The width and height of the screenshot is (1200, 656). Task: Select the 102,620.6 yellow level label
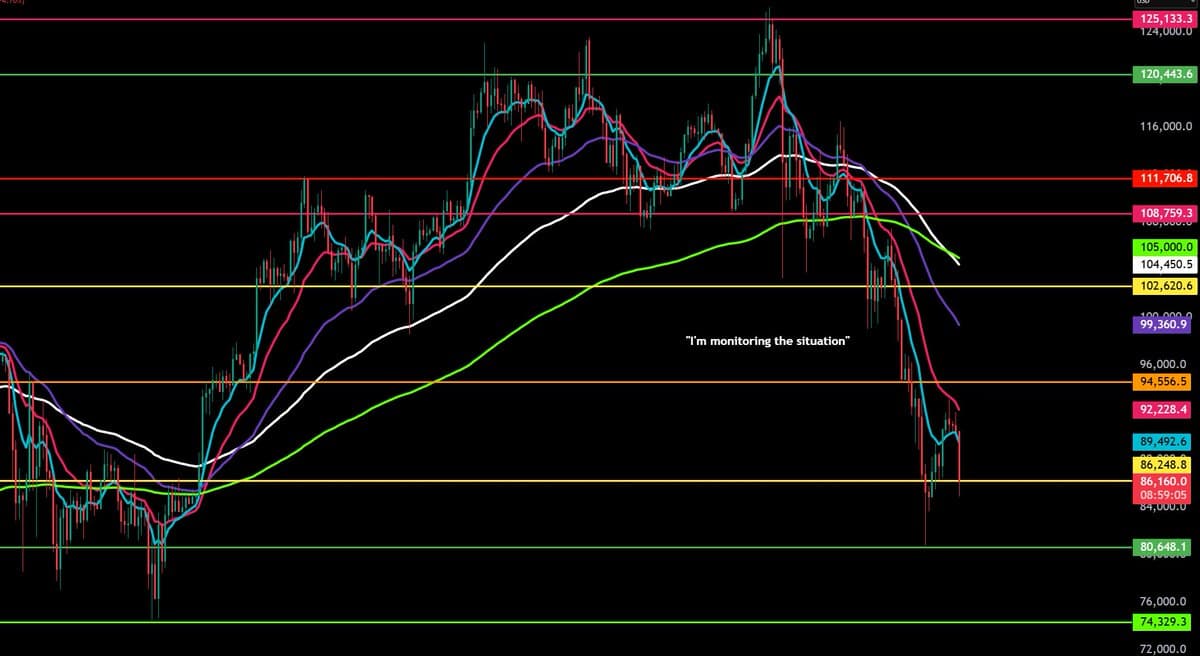coord(1163,286)
